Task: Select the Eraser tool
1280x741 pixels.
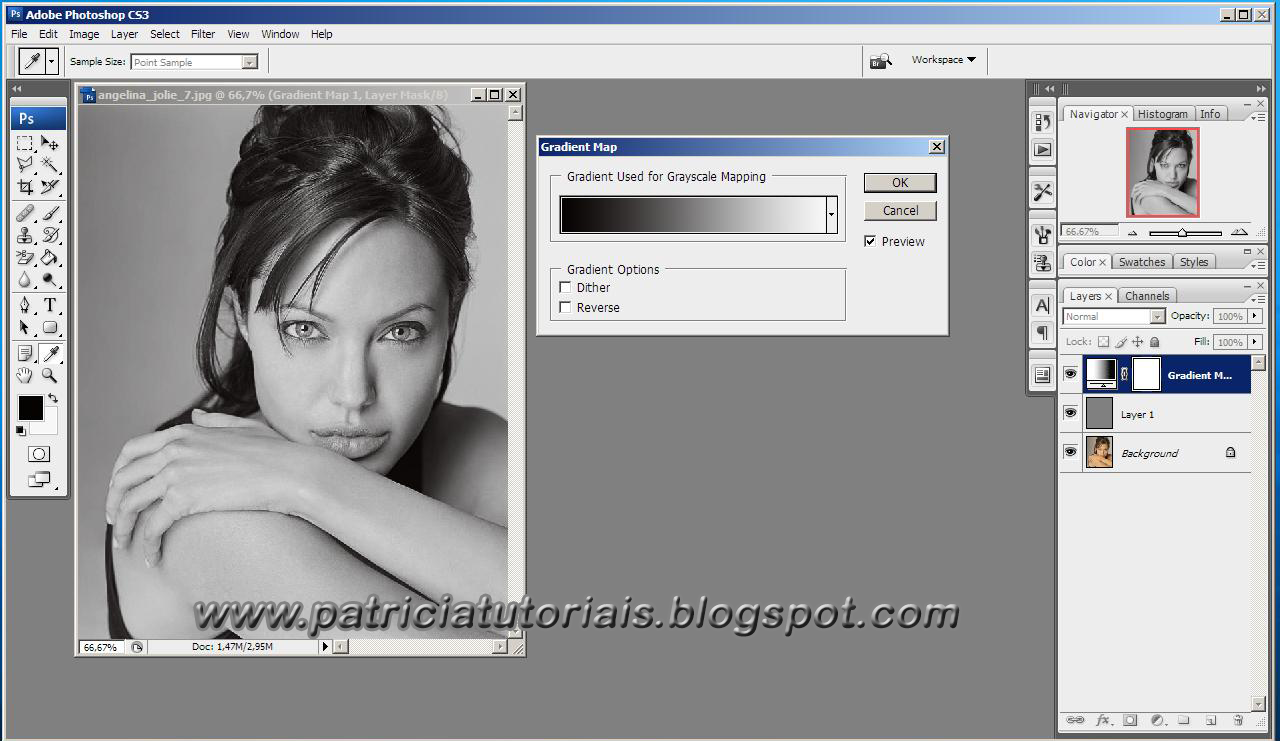Action: [26, 257]
